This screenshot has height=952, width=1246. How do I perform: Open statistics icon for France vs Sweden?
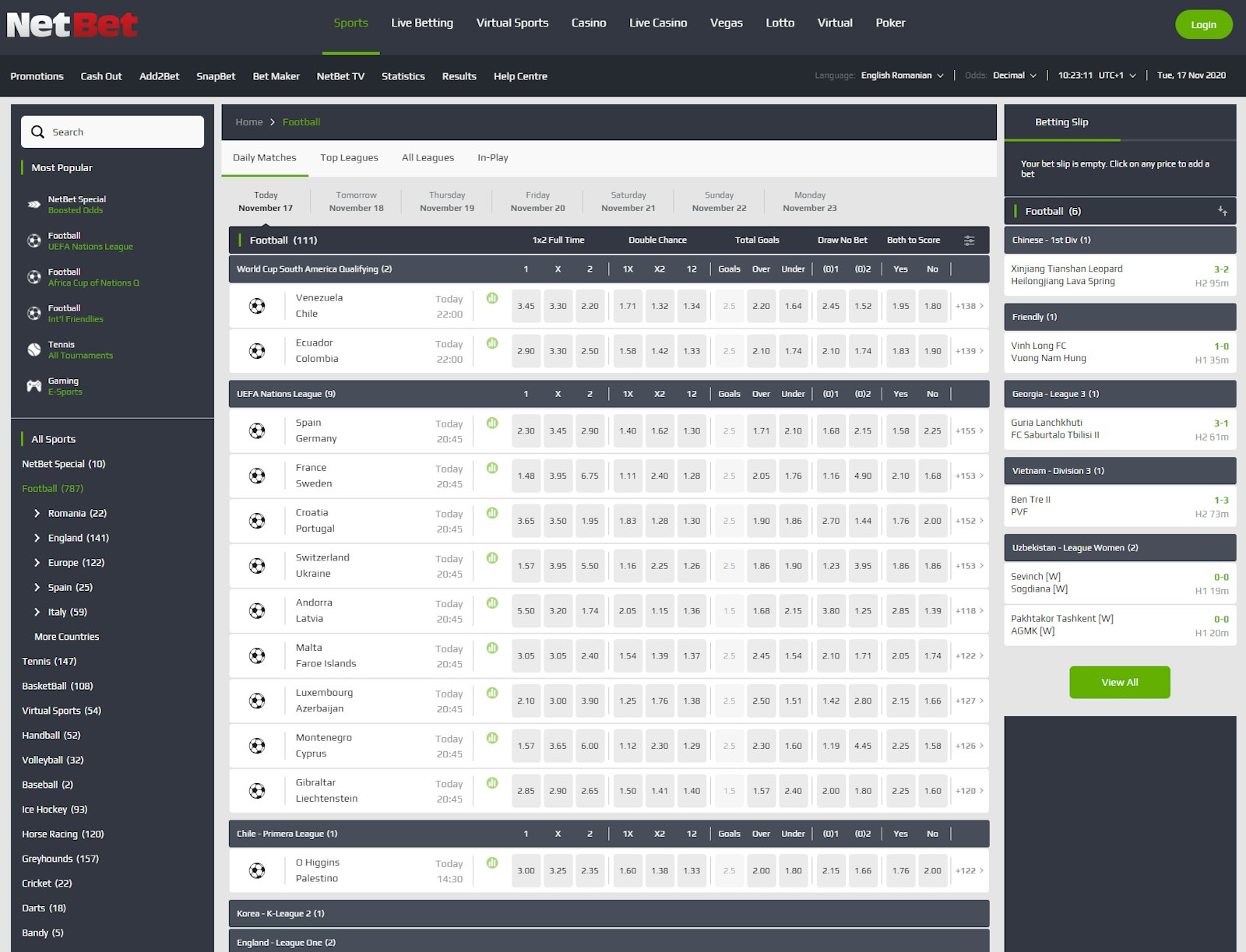click(492, 468)
